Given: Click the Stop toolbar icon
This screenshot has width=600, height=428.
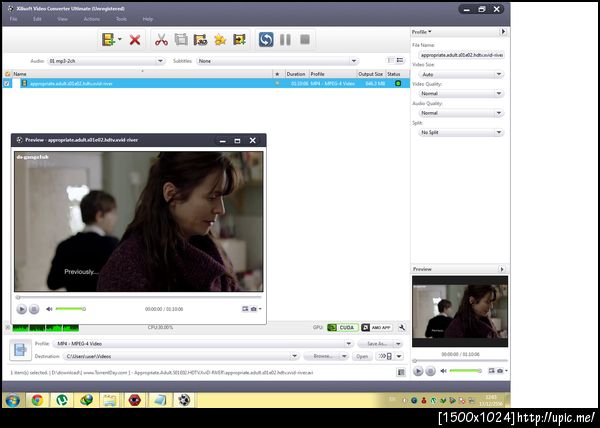Looking at the screenshot, I should [305, 39].
